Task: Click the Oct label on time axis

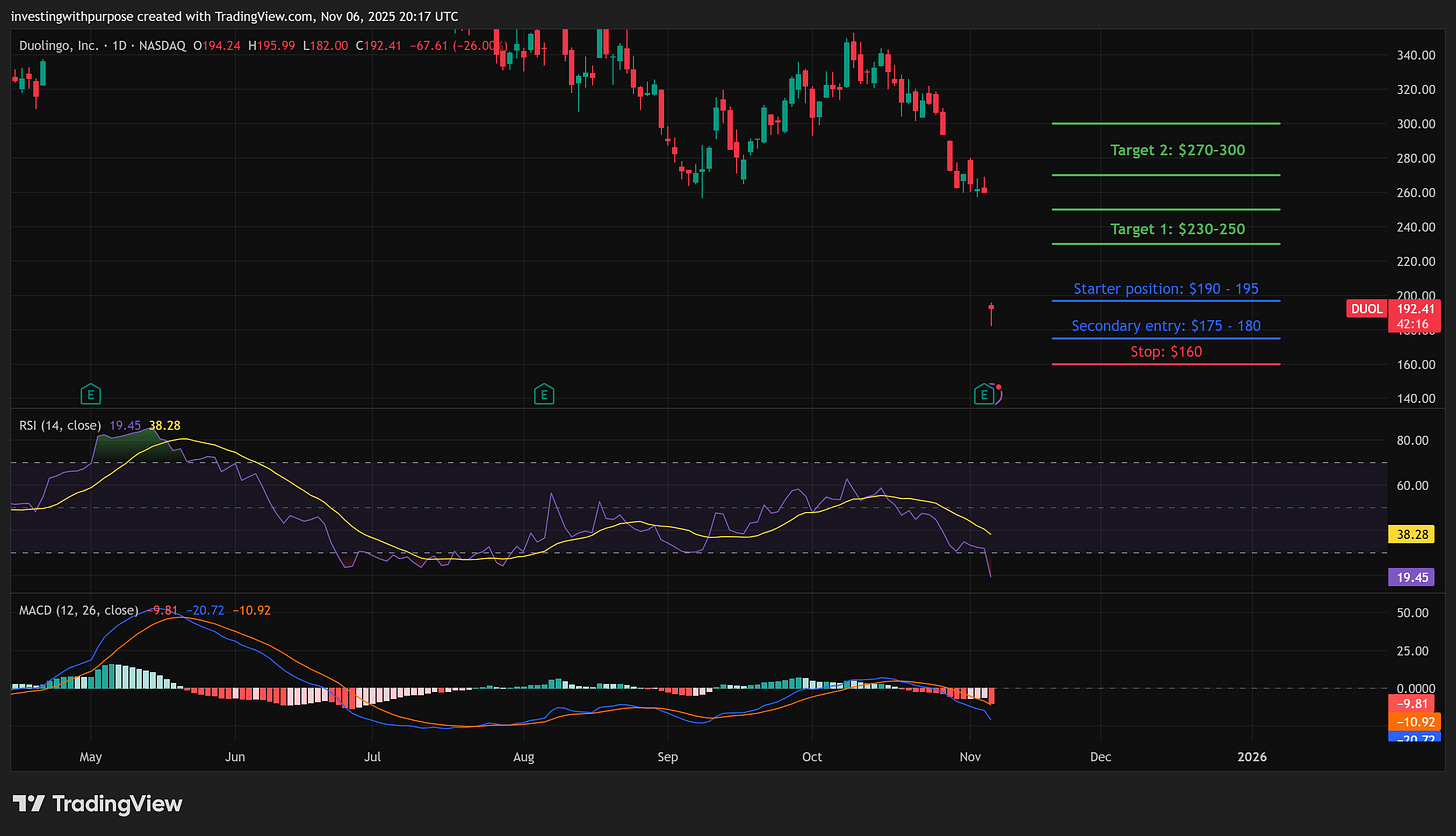Action: [x=812, y=757]
